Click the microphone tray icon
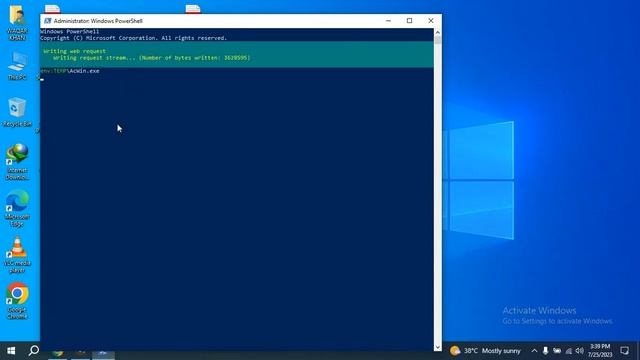 [x=545, y=351]
